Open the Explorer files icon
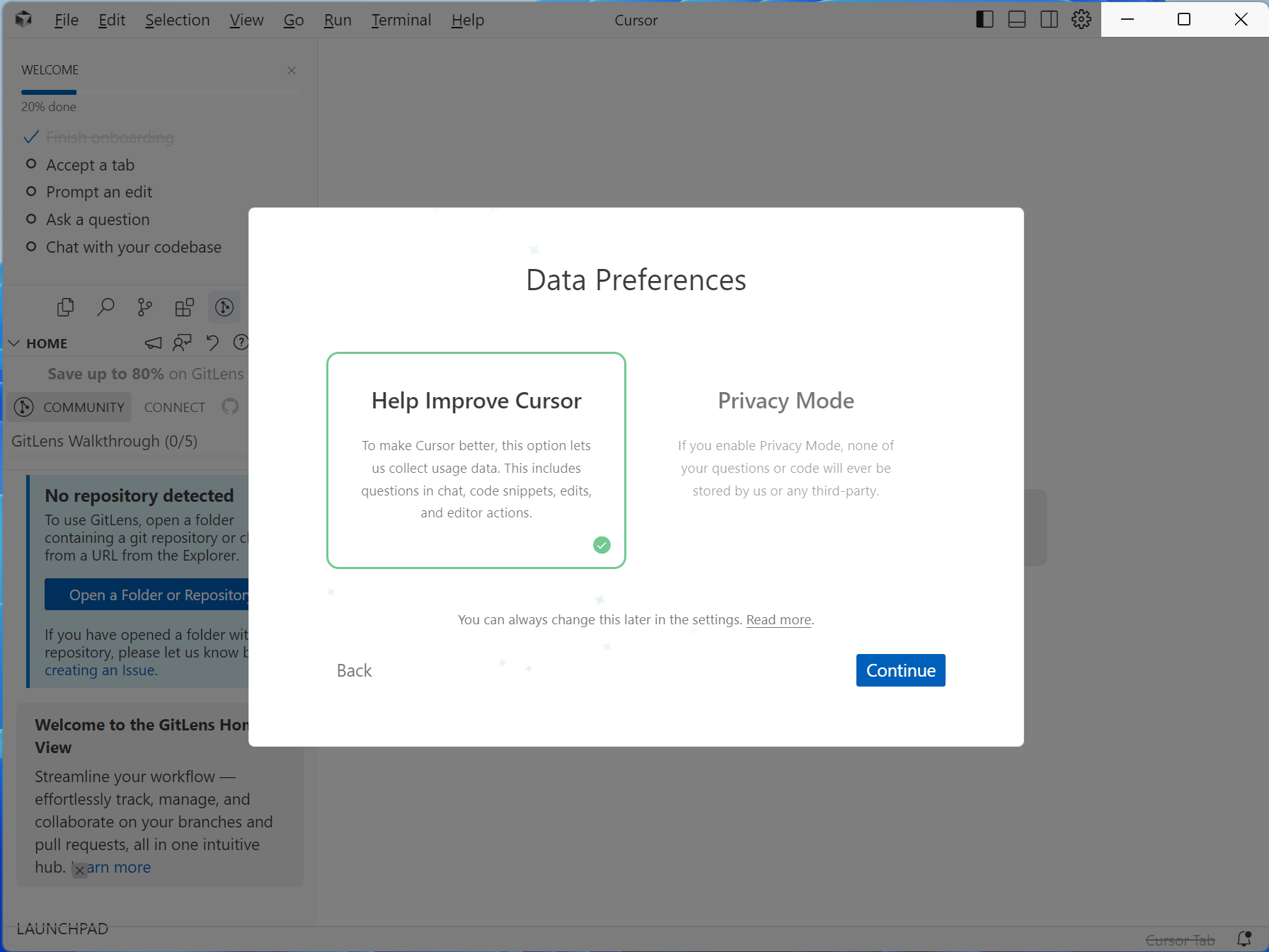The height and width of the screenshot is (952, 1269). pos(65,307)
